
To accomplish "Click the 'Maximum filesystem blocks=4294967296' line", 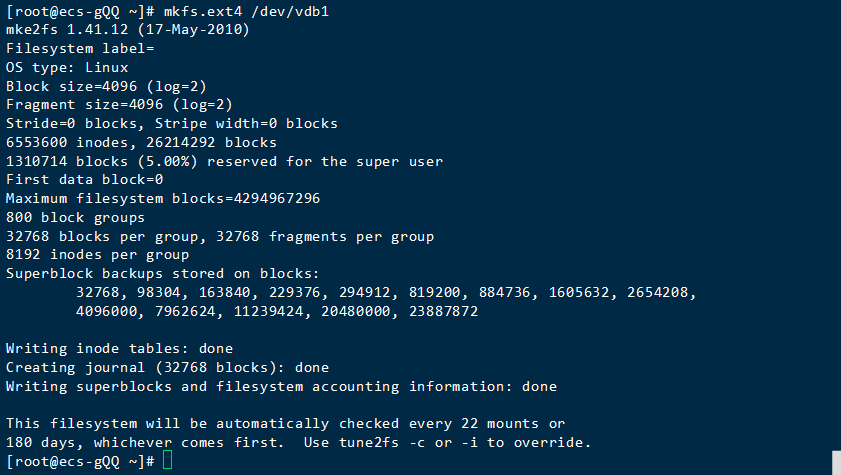I will [x=163, y=198].
